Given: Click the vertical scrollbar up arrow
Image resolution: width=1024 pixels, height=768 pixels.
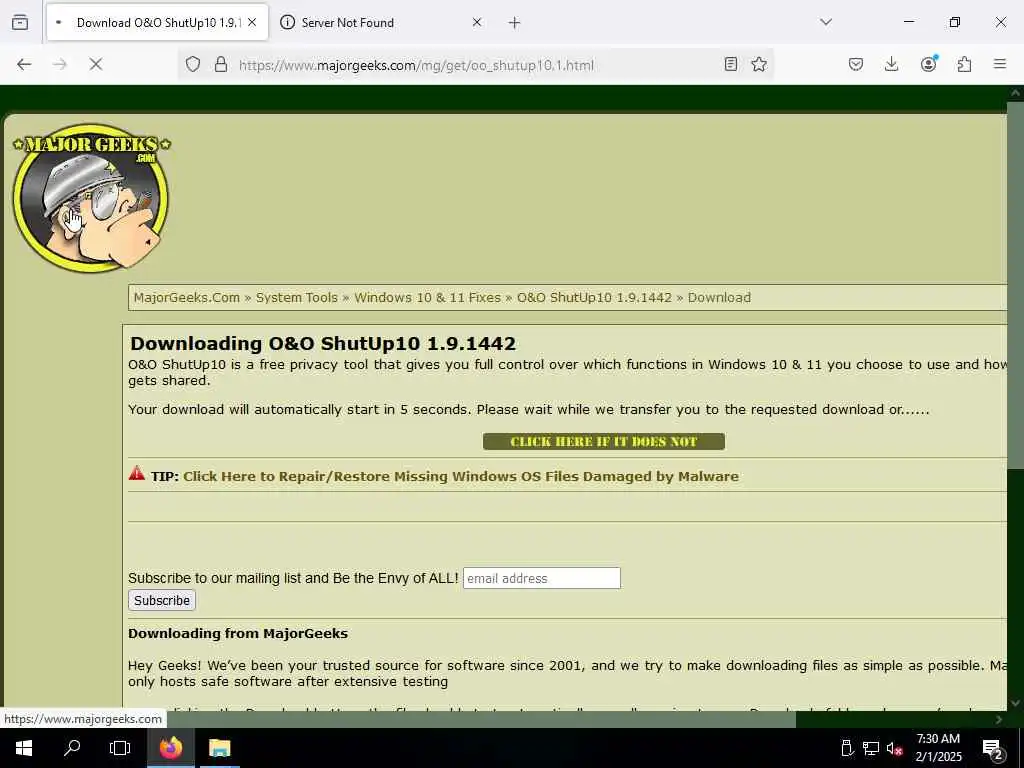Looking at the screenshot, I should pos(1016,93).
